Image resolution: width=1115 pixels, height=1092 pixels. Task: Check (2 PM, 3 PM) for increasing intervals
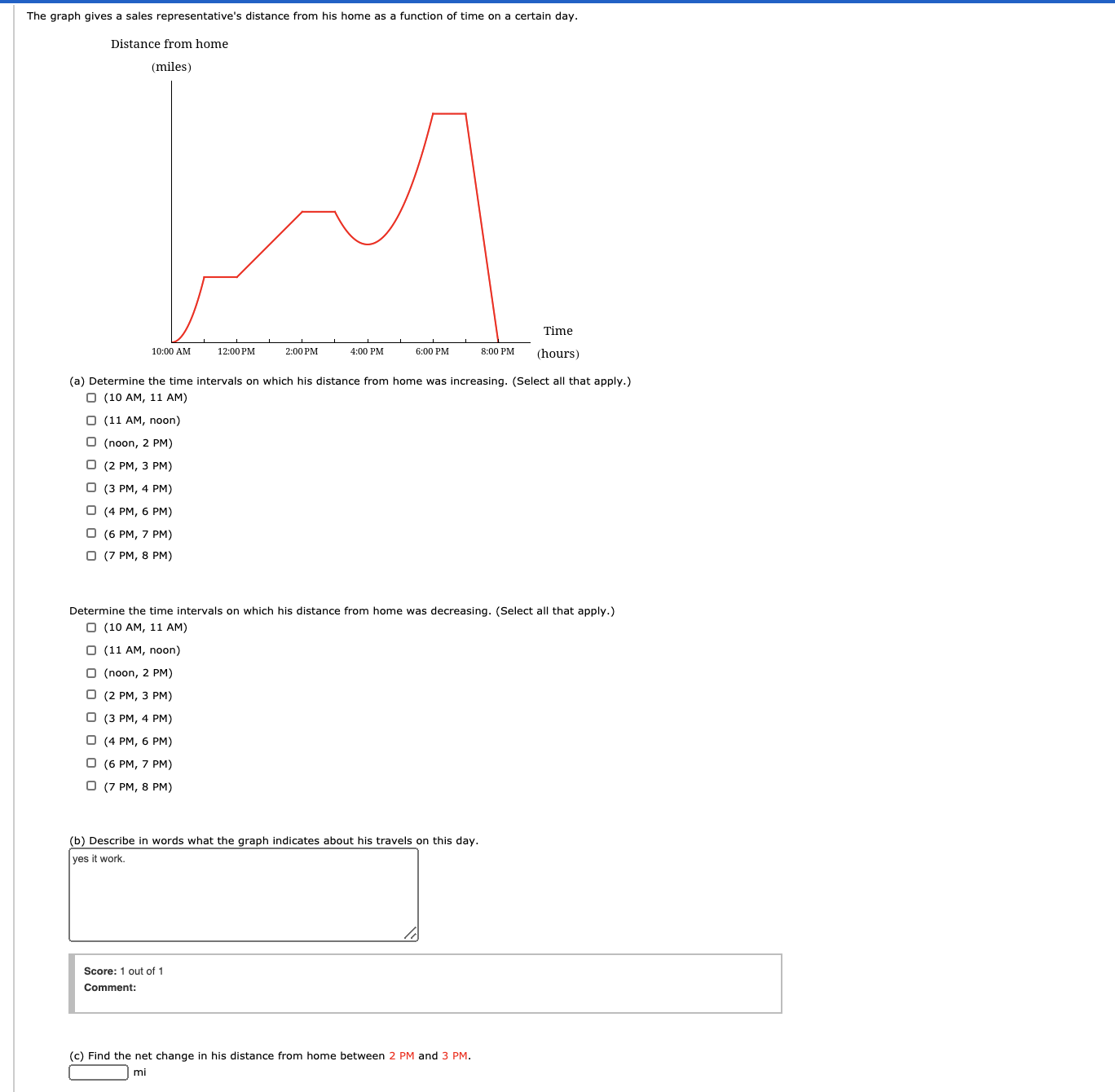pyautogui.click(x=90, y=465)
